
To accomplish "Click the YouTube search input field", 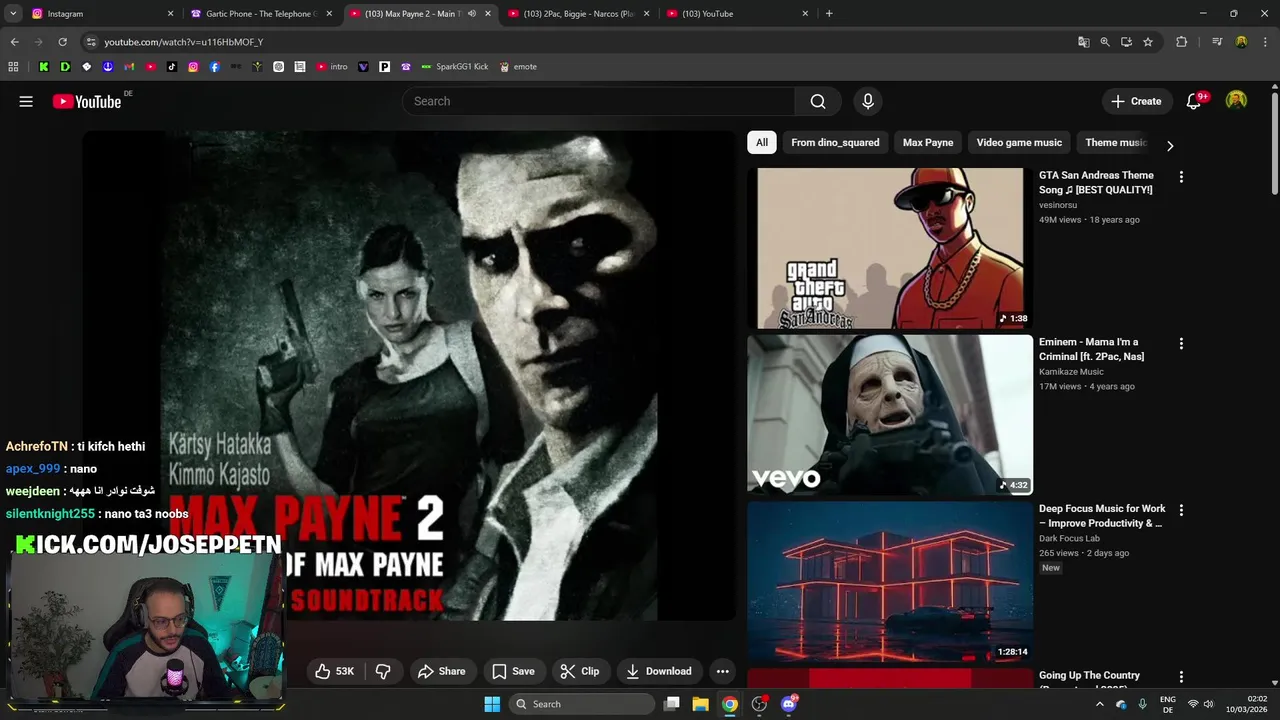I will tap(600, 101).
